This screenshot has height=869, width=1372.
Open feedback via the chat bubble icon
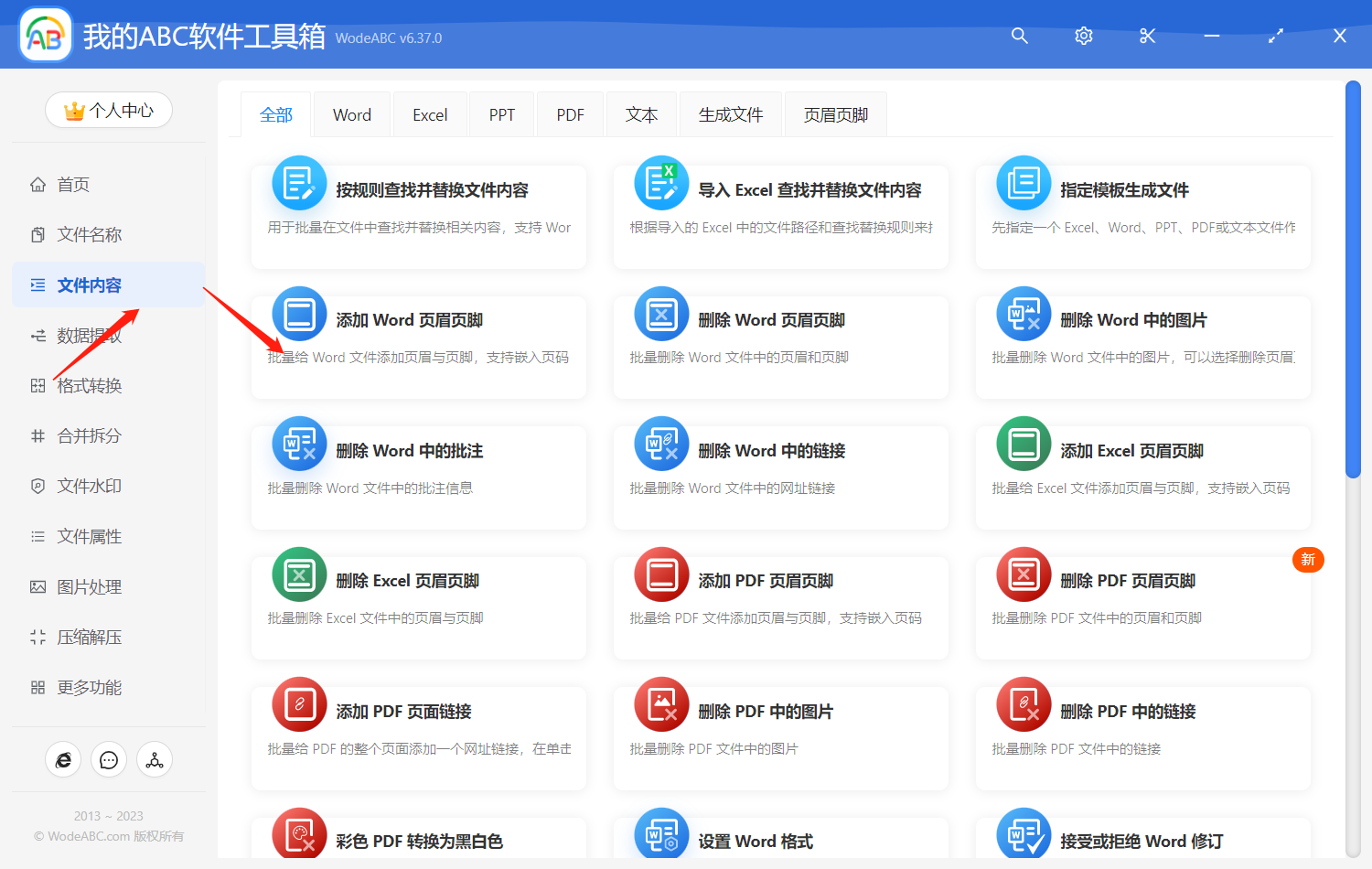click(x=109, y=759)
